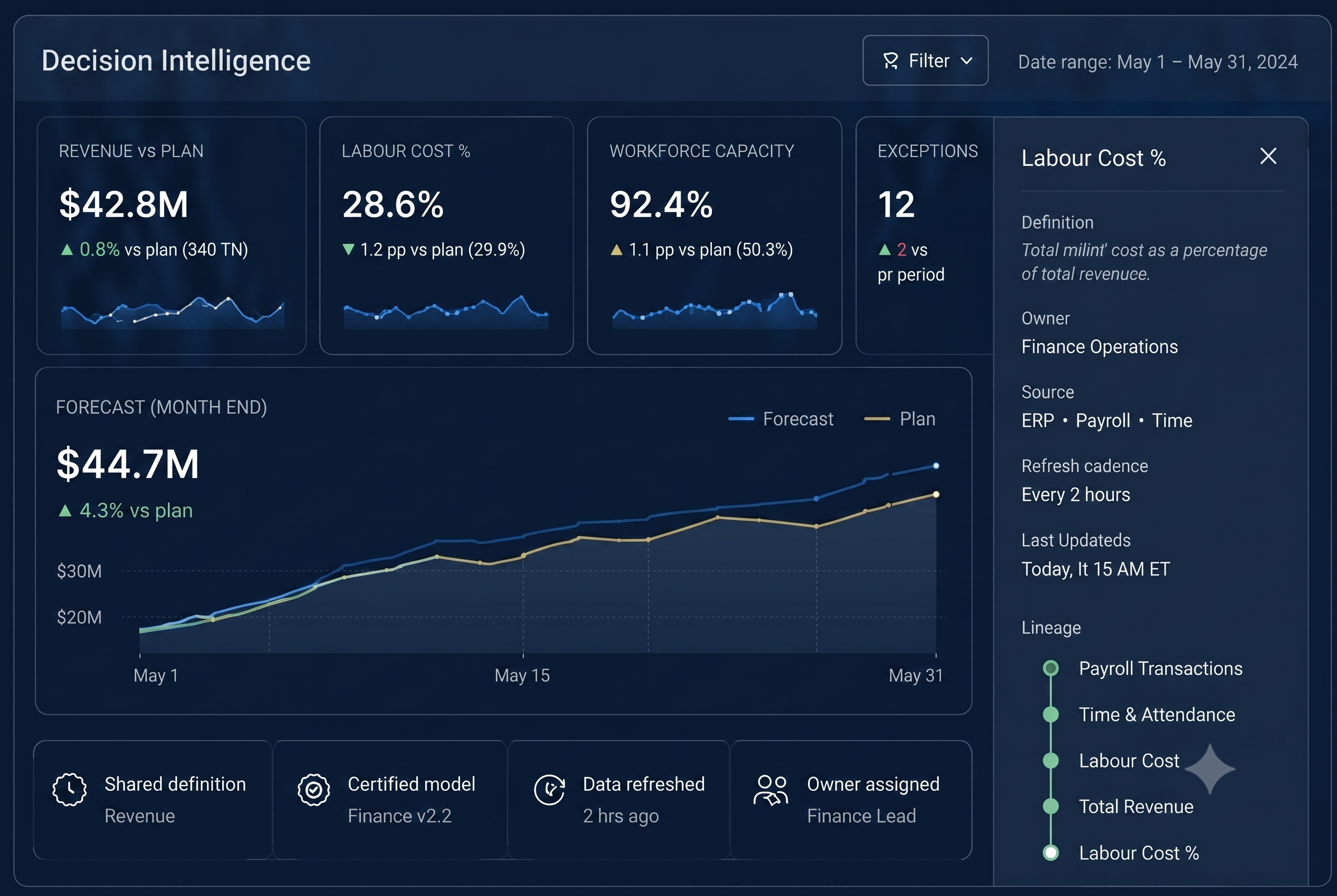The width and height of the screenshot is (1337, 896).
Task: Select the Payroll Transactions lineage node
Action: 1050,668
